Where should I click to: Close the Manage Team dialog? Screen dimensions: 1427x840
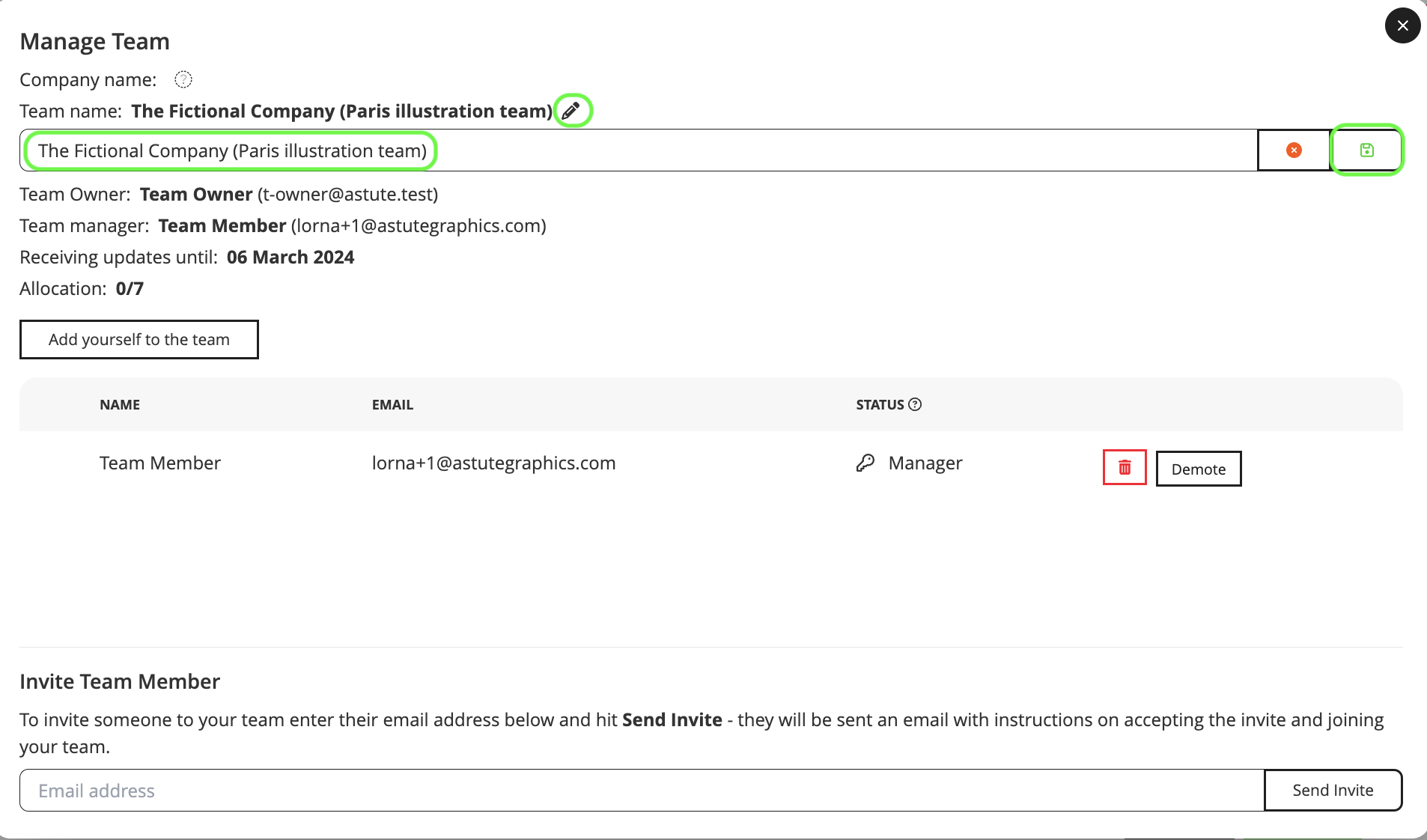[x=1402, y=25]
